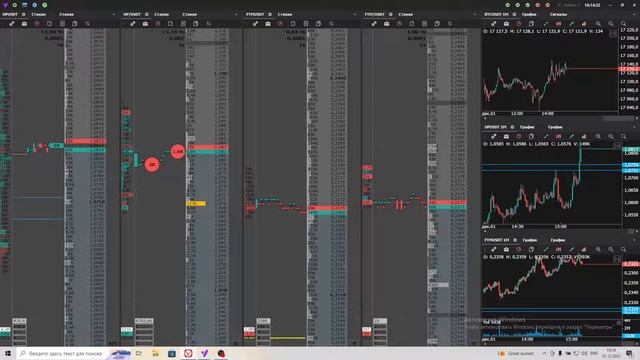The width and height of the screenshot is (640, 360).
Task: Click volume input box at bottom of FTMUSDT panel
Action: click(x=263, y=321)
